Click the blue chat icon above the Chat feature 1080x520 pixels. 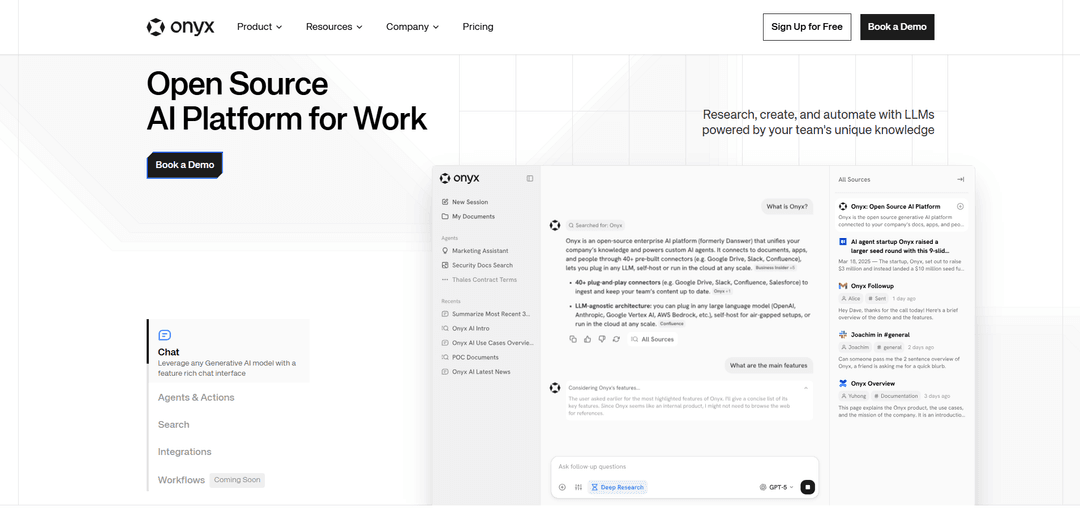tap(165, 335)
